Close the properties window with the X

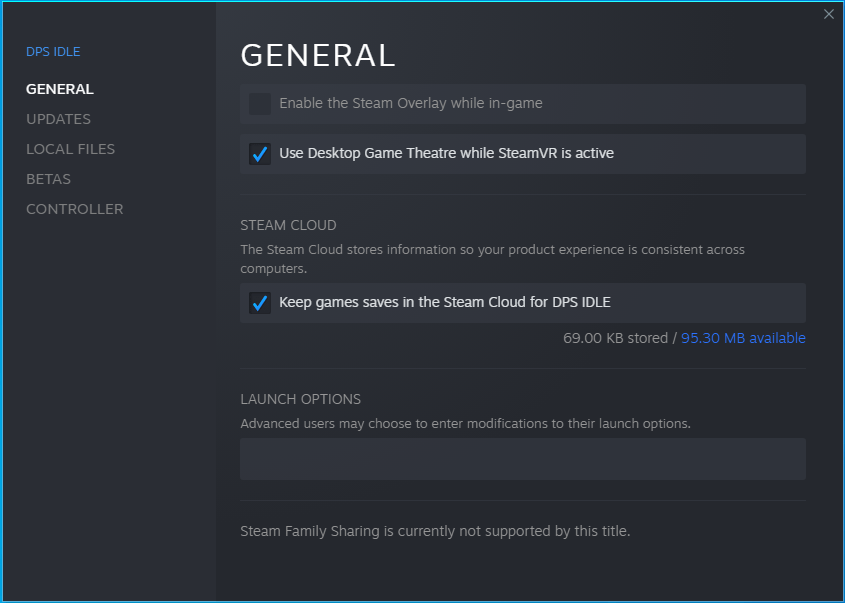(828, 14)
